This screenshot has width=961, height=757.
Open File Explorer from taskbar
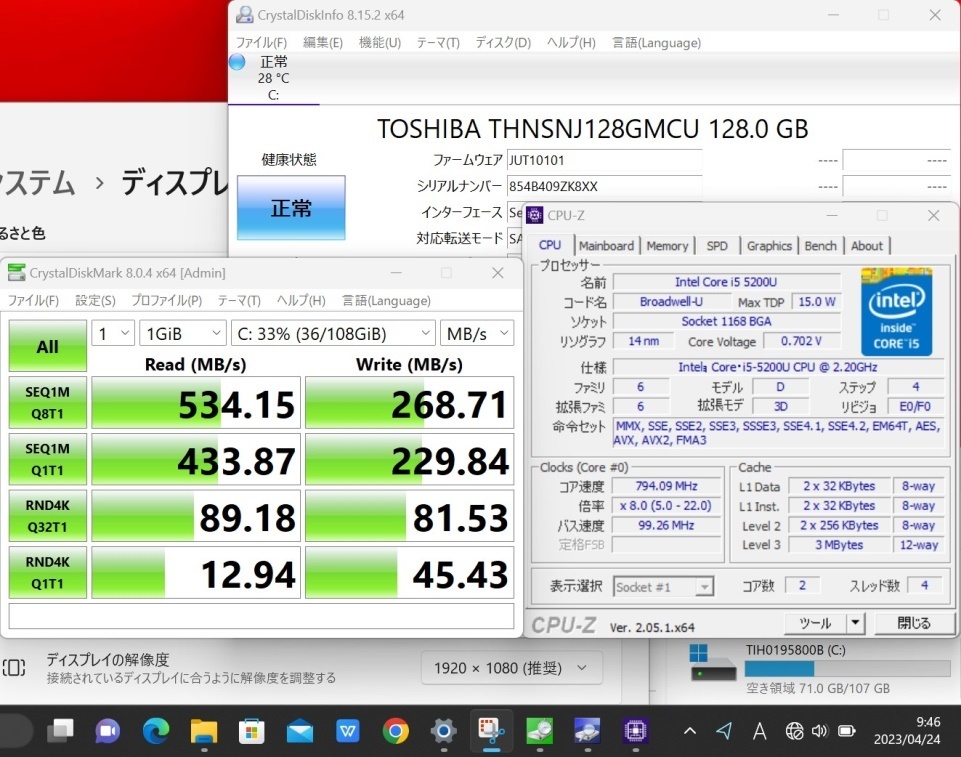click(x=203, y=730)
